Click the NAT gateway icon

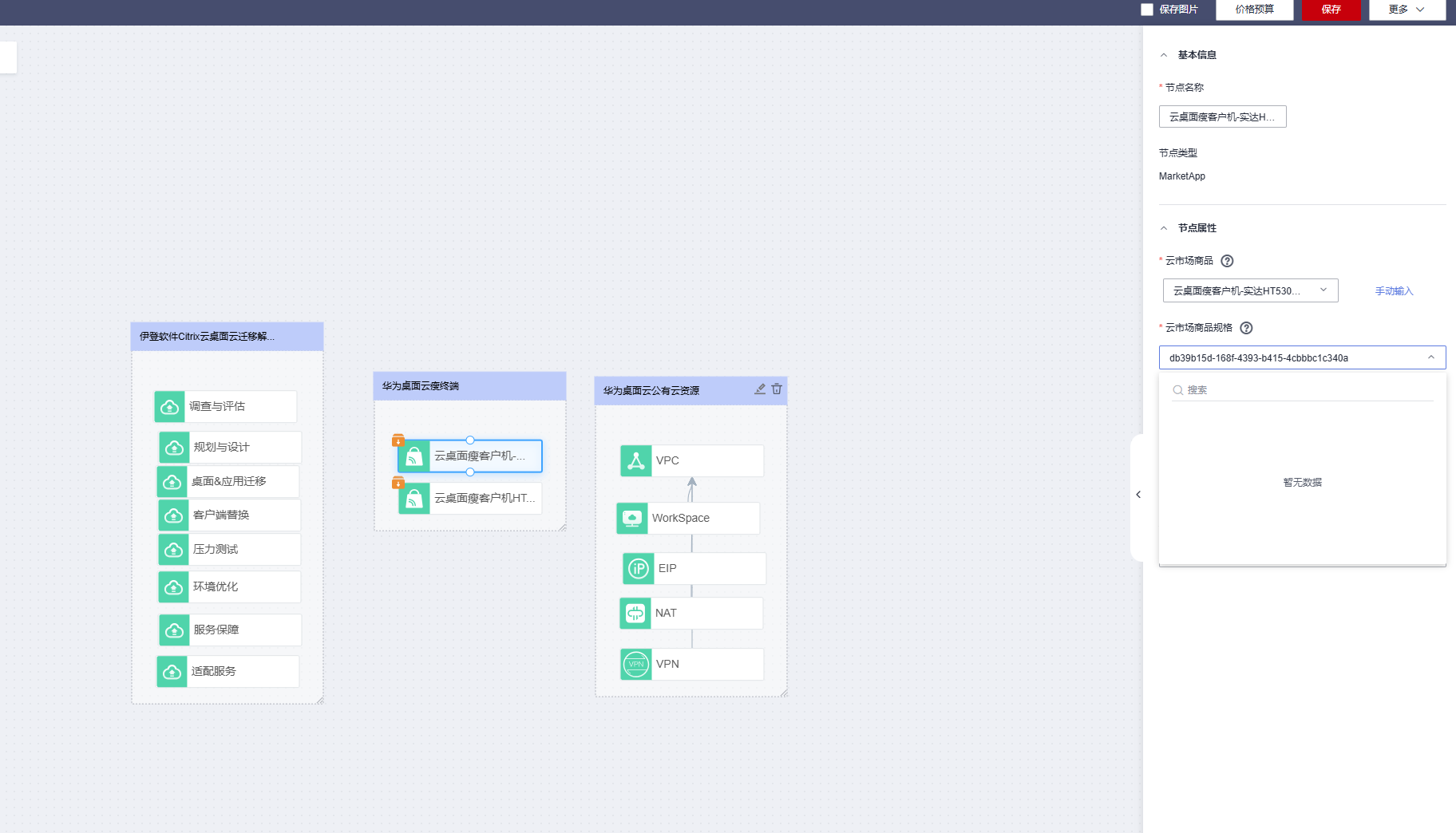click(635, 614)
